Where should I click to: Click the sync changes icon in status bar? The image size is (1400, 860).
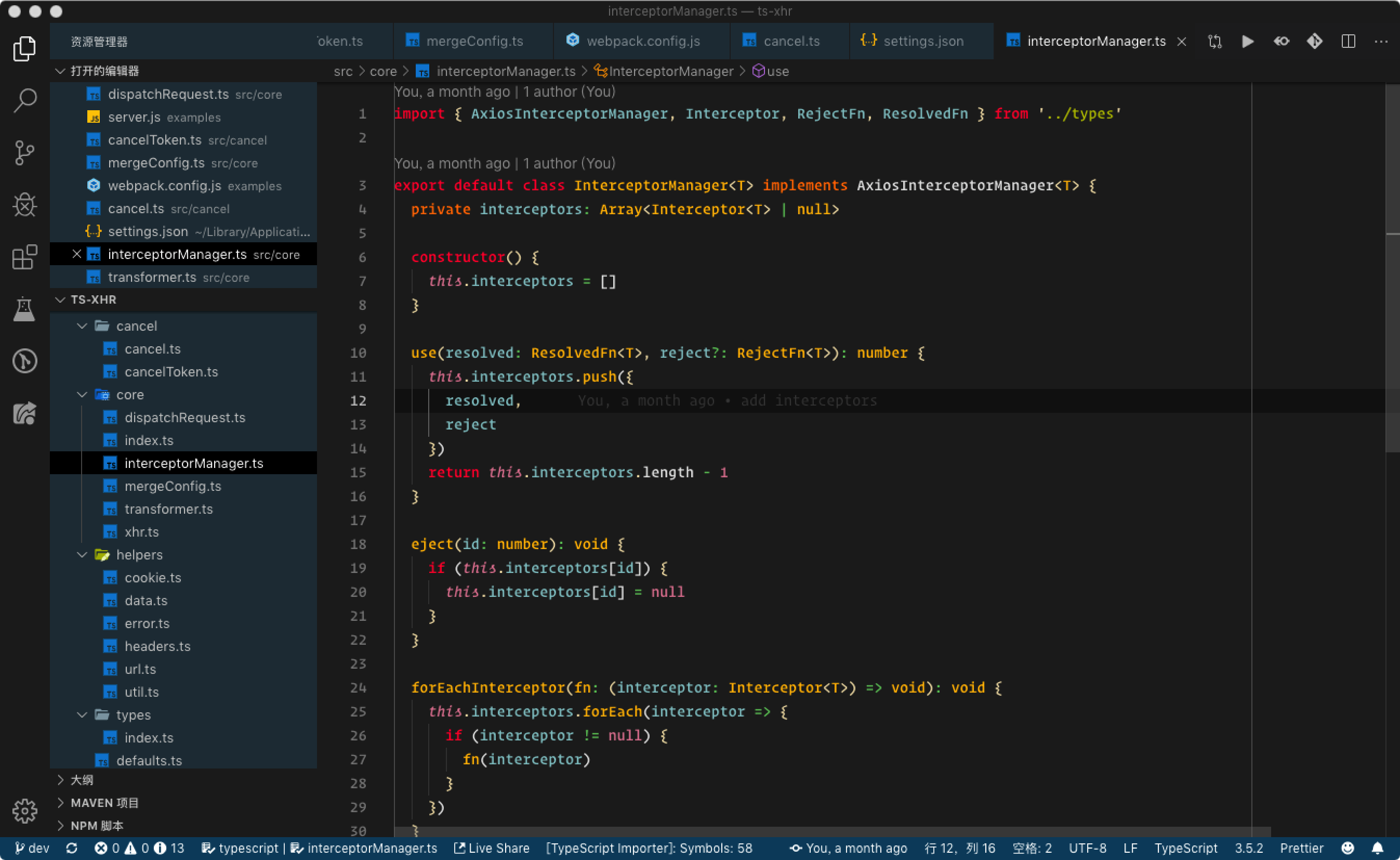click(x=72, y=848)
